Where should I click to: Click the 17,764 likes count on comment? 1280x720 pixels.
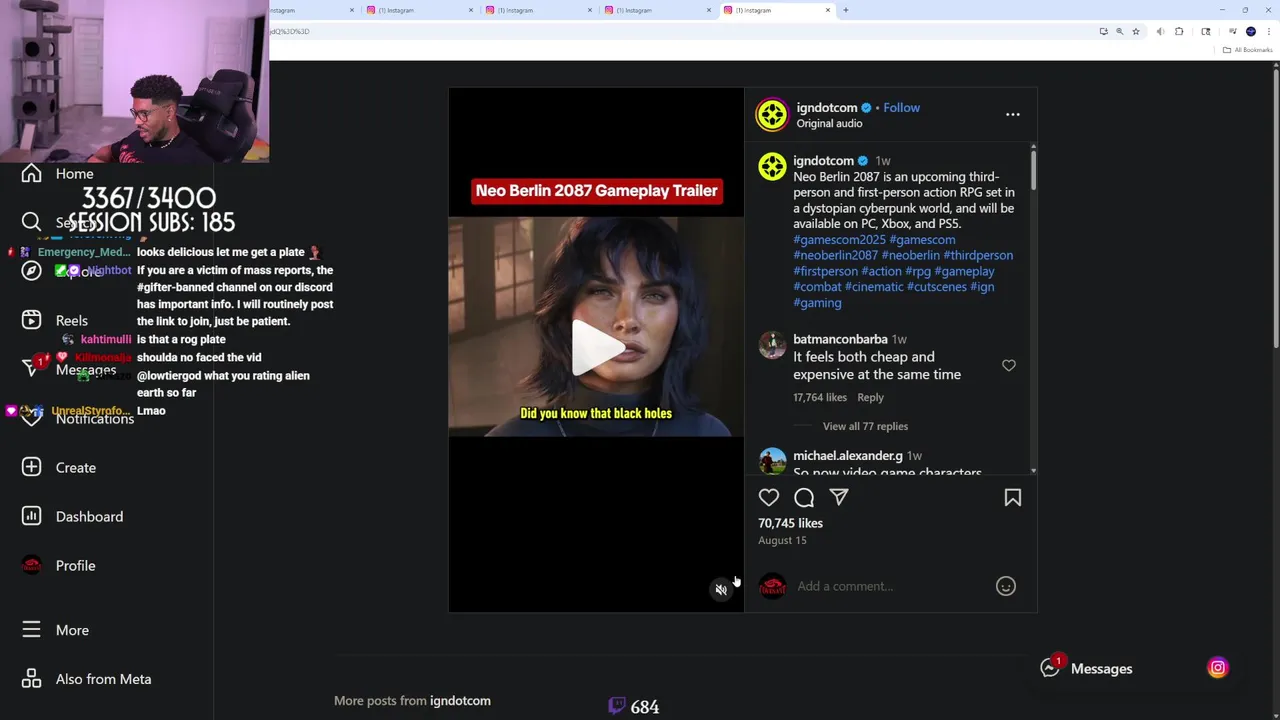820,397
